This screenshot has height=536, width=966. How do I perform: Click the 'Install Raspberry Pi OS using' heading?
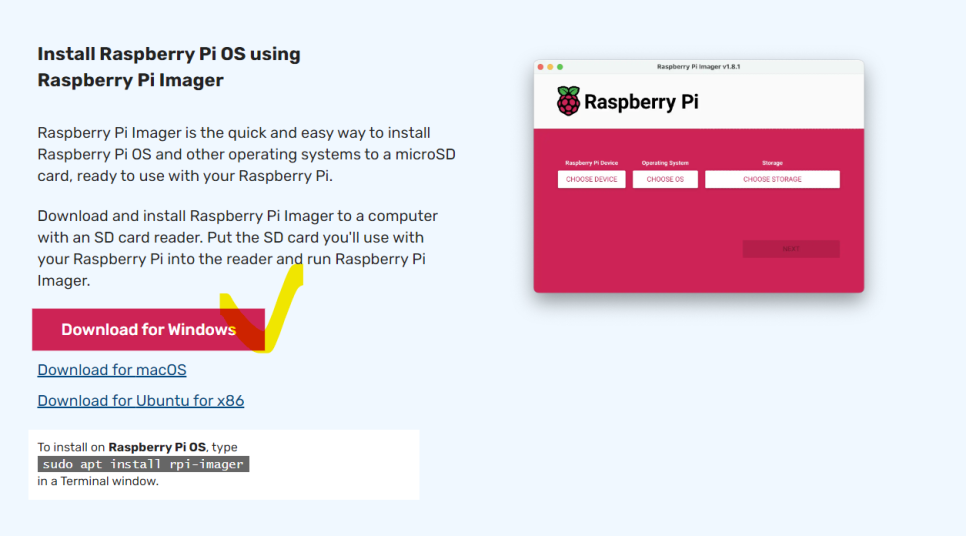tap(169, 54)
